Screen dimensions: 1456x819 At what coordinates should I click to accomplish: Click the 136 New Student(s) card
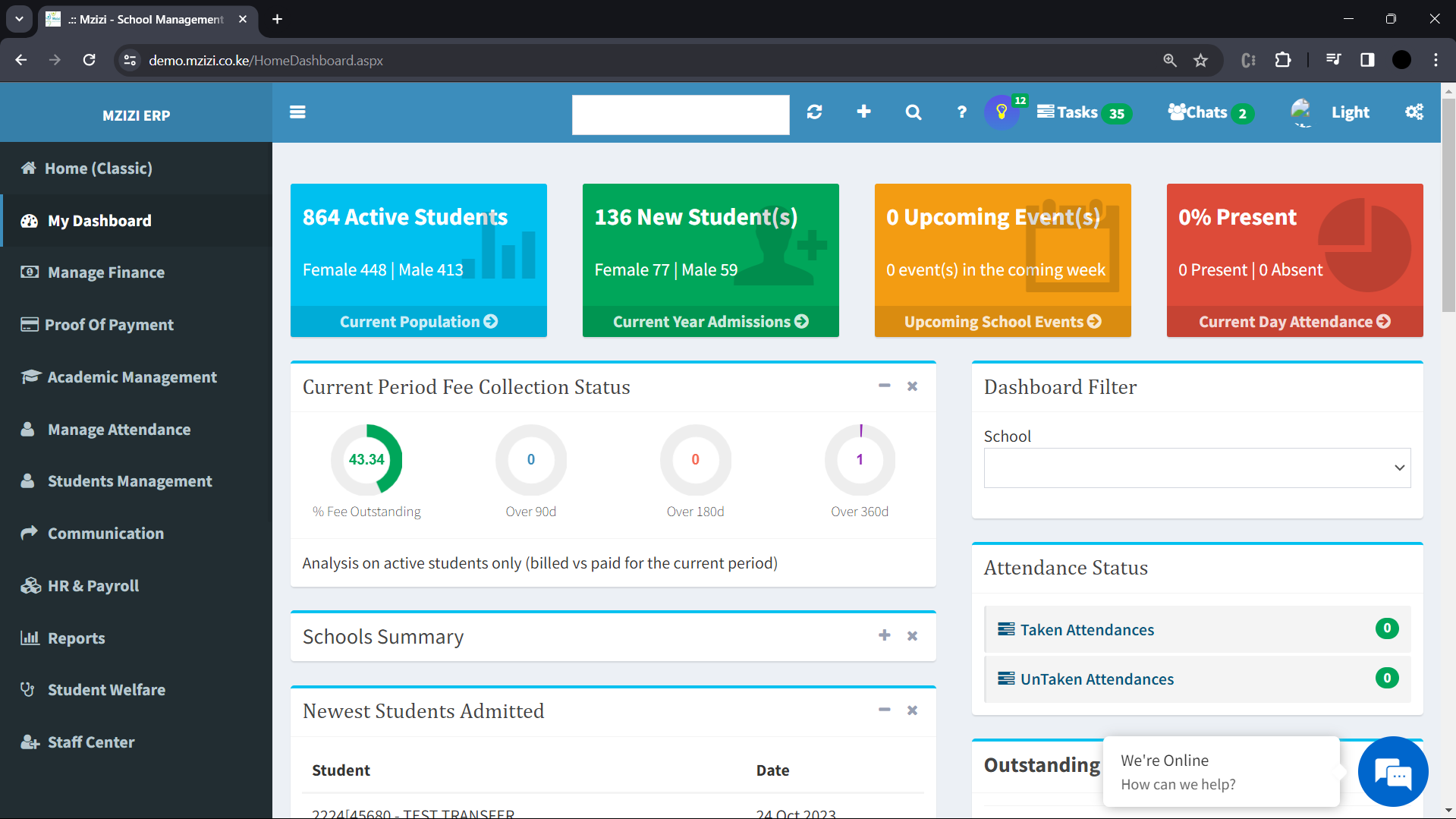click(711, 260)
